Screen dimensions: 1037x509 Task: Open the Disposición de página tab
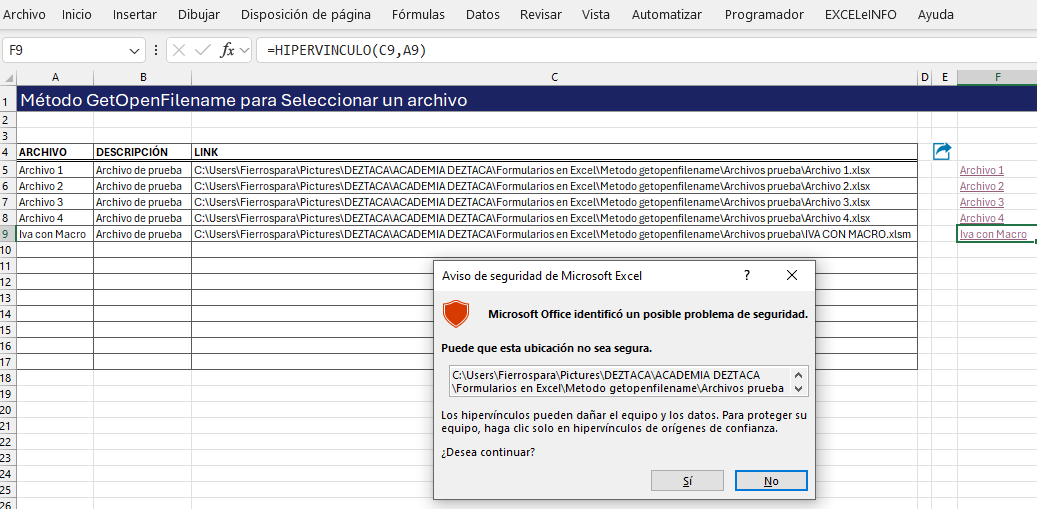coord(306,15)
